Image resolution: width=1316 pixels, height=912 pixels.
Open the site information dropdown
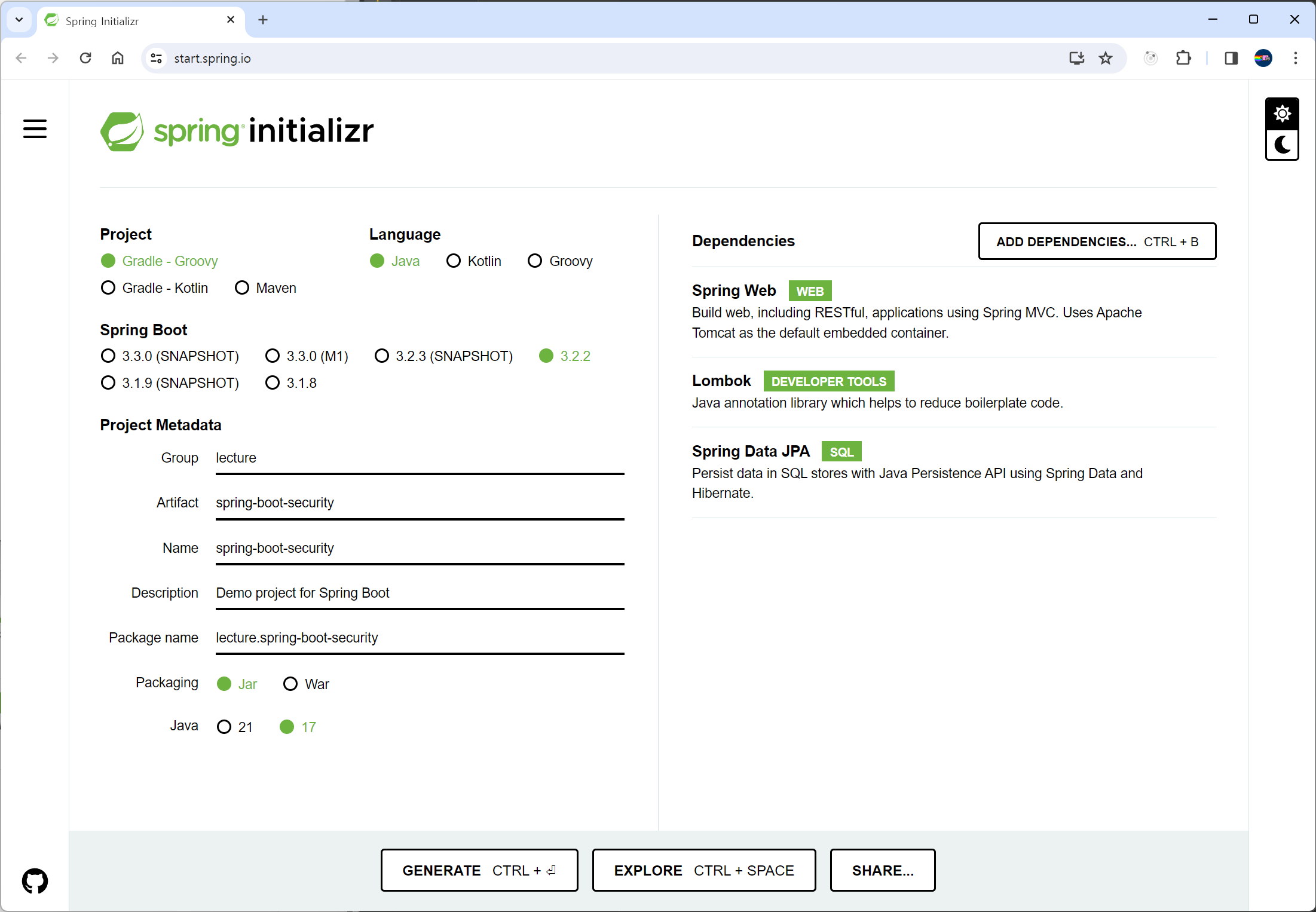coord(157,58)
